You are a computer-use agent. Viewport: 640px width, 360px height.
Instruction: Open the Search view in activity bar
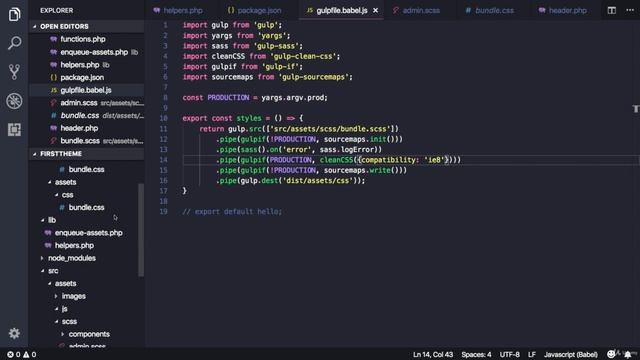click(14, 43)
